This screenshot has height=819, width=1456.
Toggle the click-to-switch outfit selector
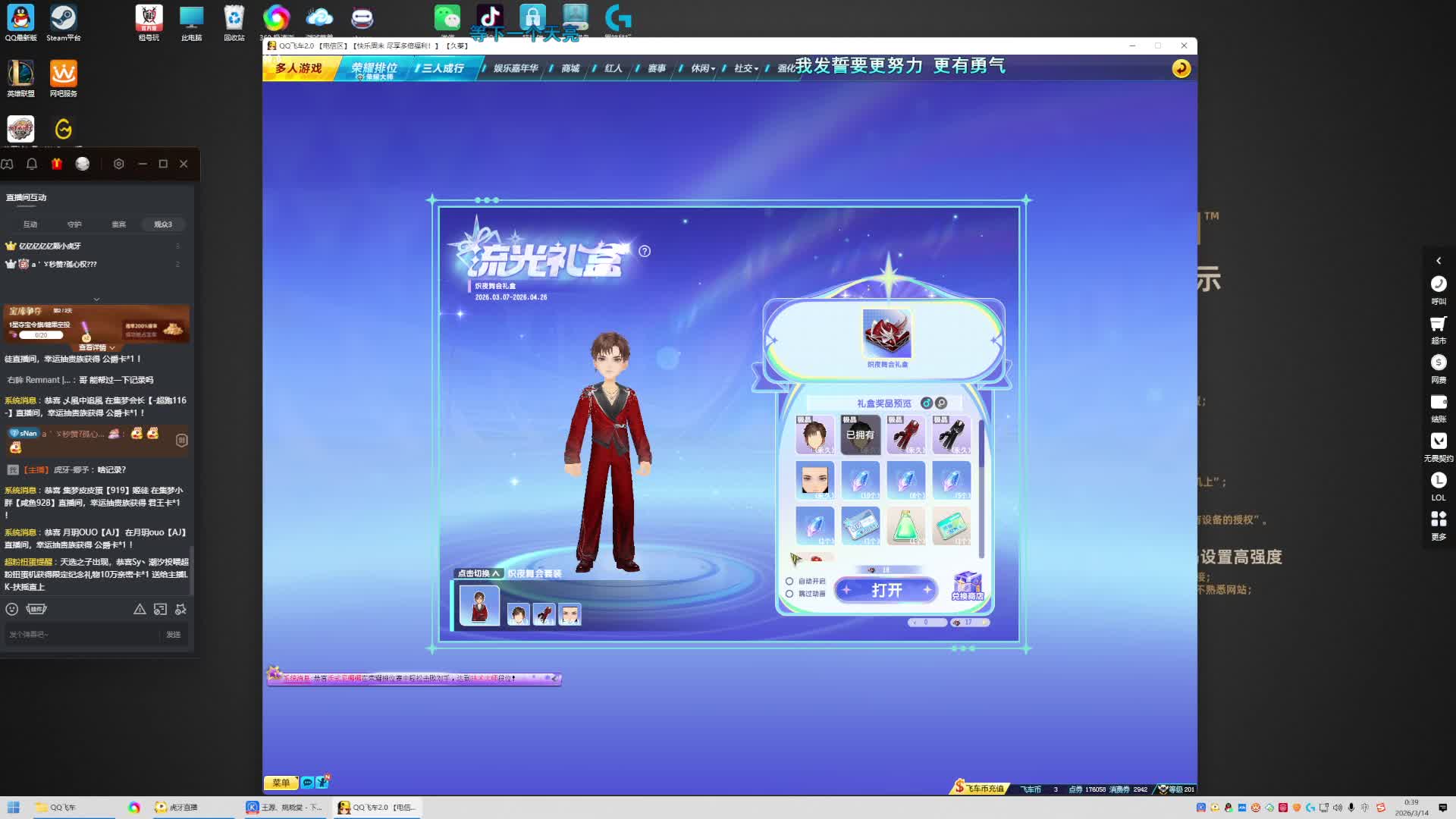click(479, 573)
